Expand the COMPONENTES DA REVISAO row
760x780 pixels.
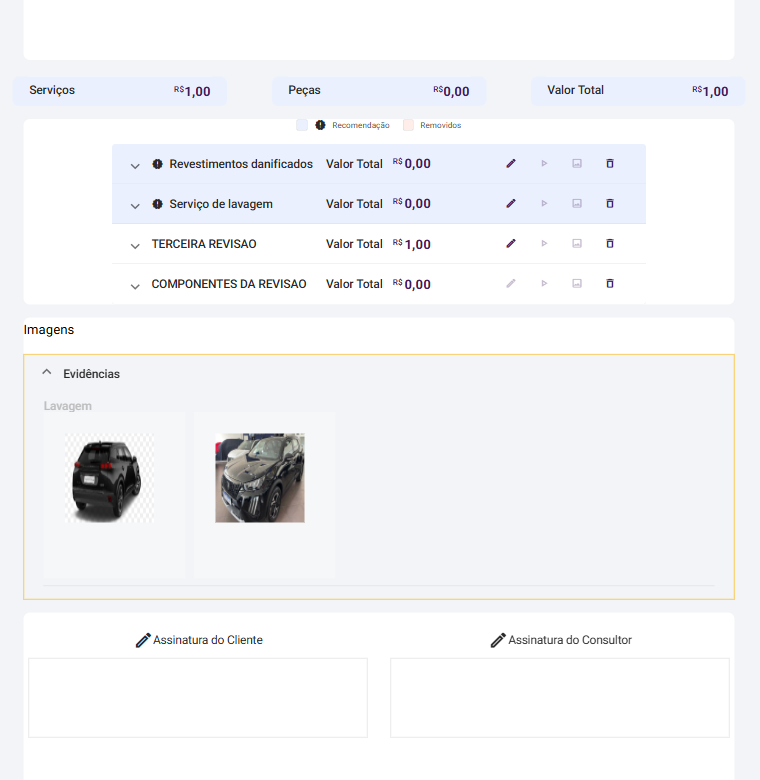(135, 286)
